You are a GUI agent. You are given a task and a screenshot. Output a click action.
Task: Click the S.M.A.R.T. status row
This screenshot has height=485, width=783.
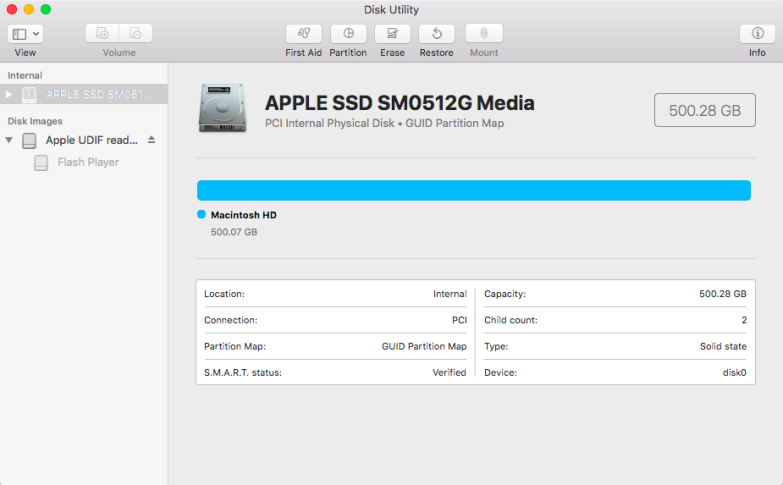click(335, 372)
